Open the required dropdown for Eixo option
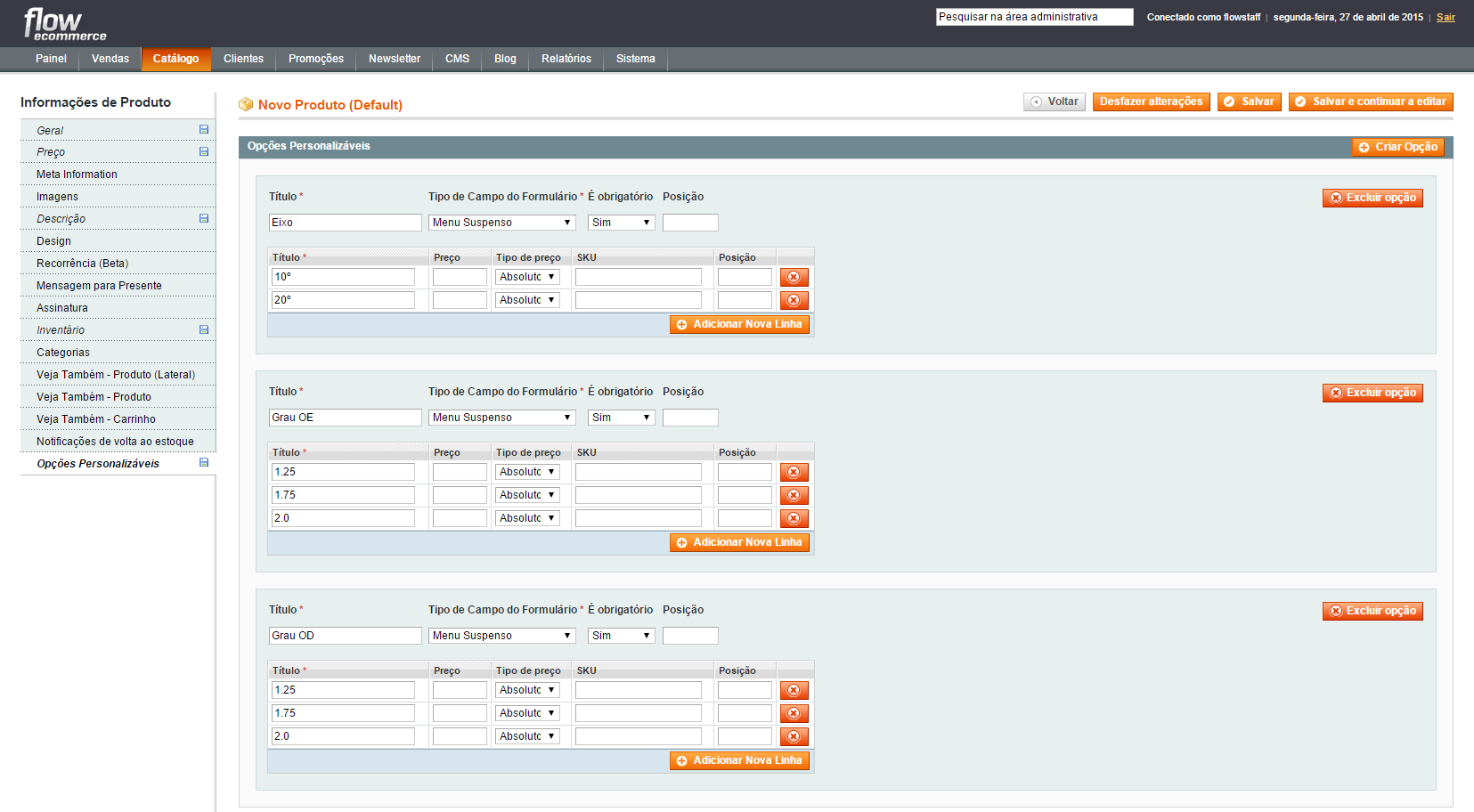 [x=622, y=223]
